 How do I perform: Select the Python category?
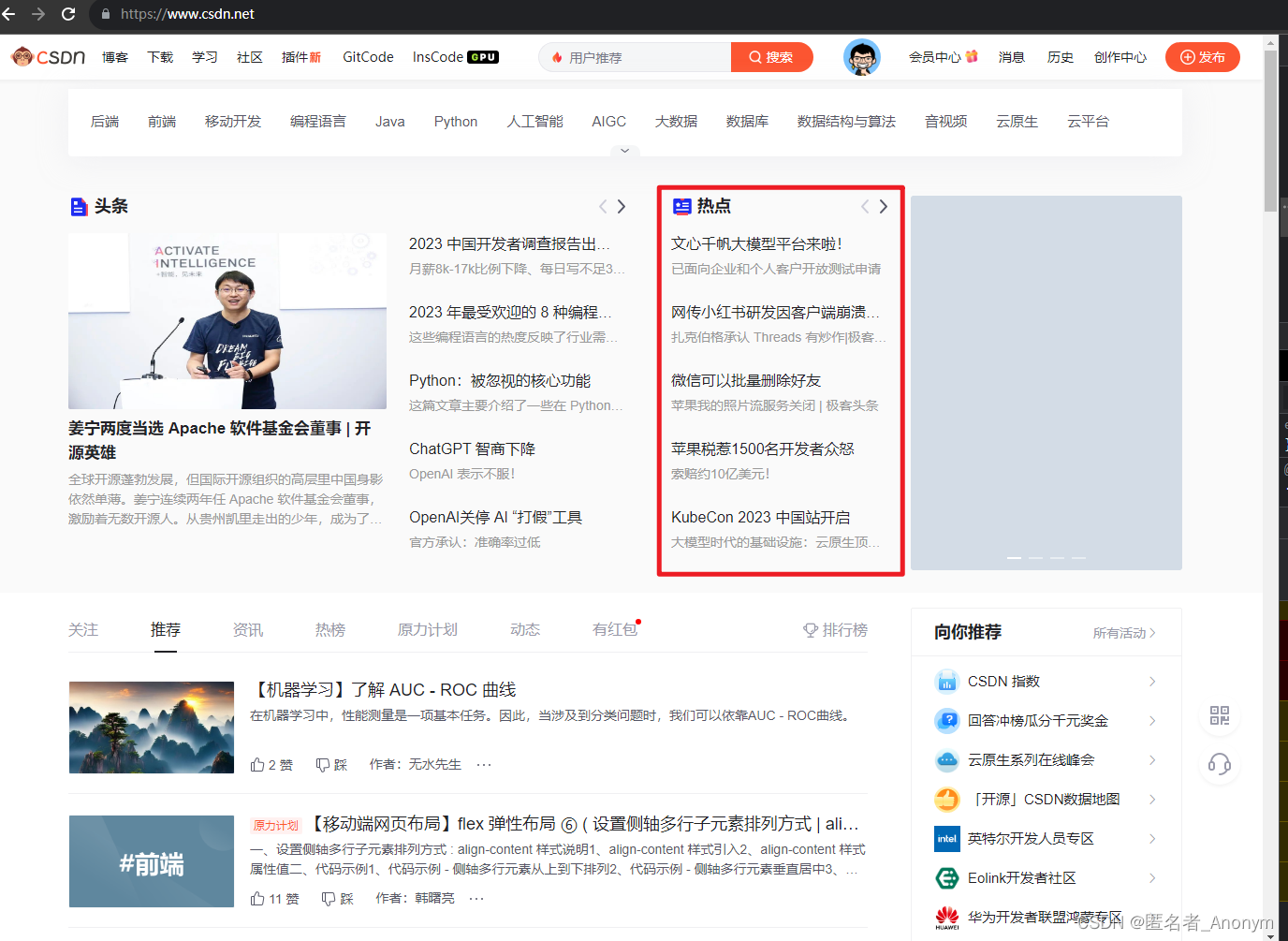coord(456,122)
